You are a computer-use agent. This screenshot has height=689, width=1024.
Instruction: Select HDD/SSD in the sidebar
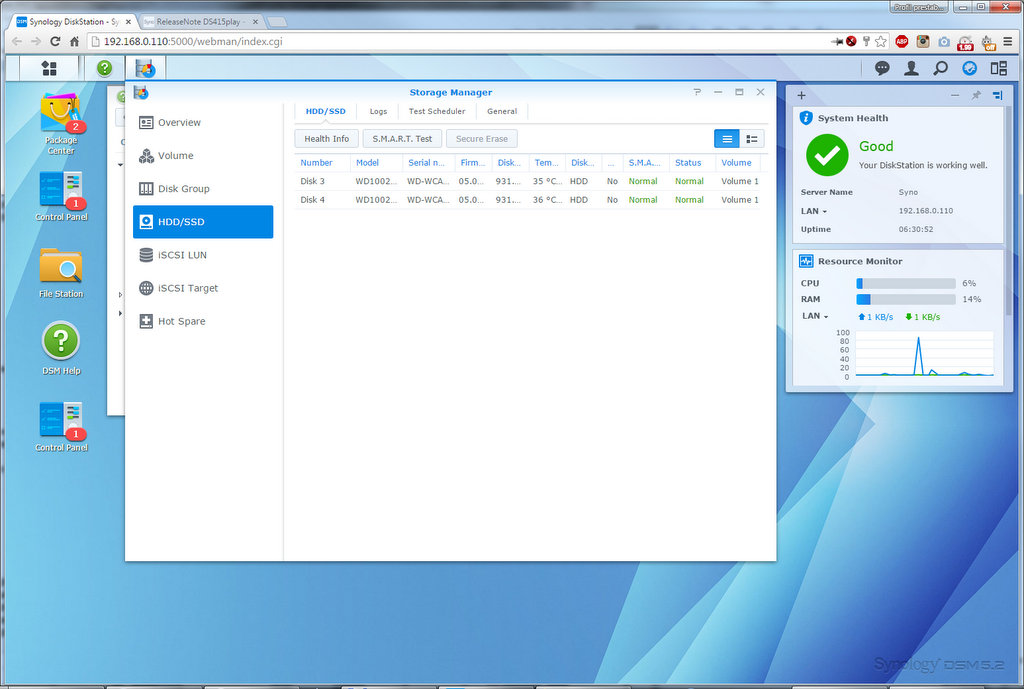(203, 222)
